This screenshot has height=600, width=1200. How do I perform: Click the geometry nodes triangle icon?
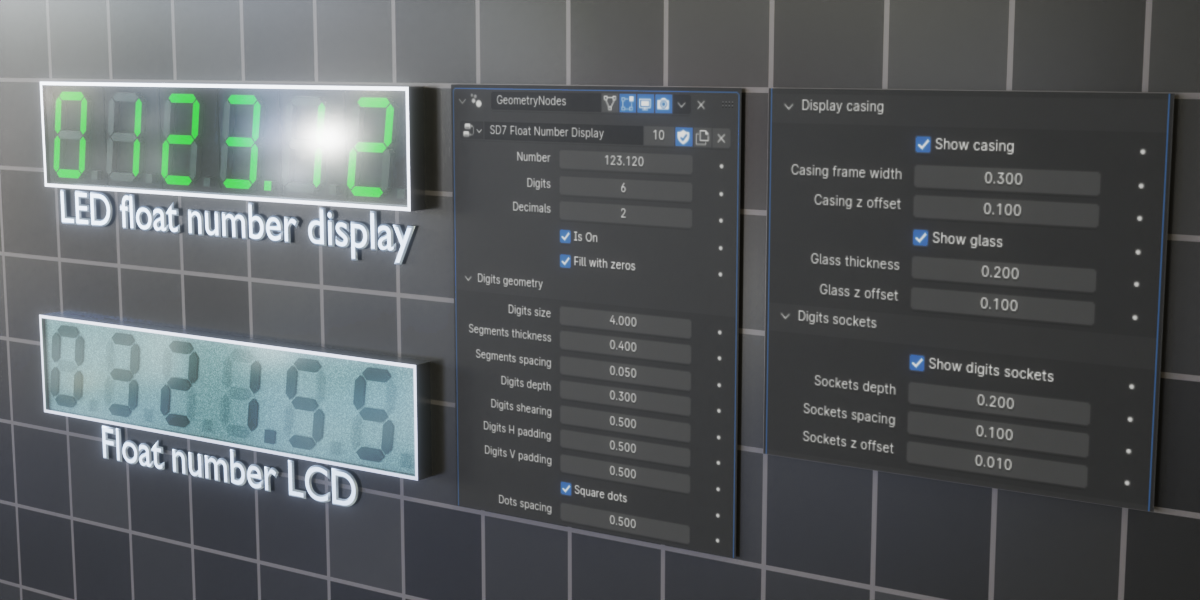pos(609,104)
